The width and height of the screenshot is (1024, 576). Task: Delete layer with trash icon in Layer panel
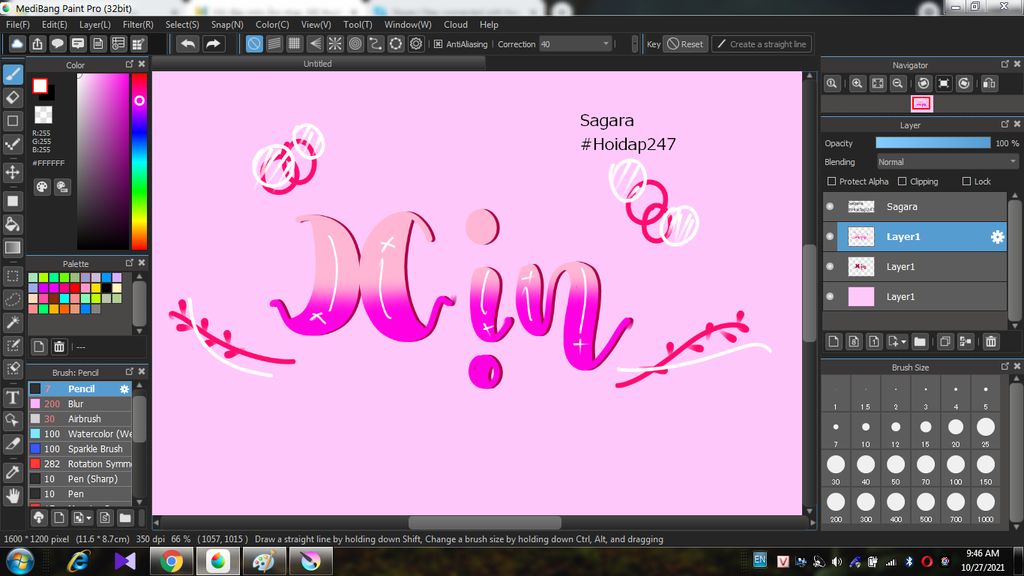pyautogui.click(x=991, y=342)
